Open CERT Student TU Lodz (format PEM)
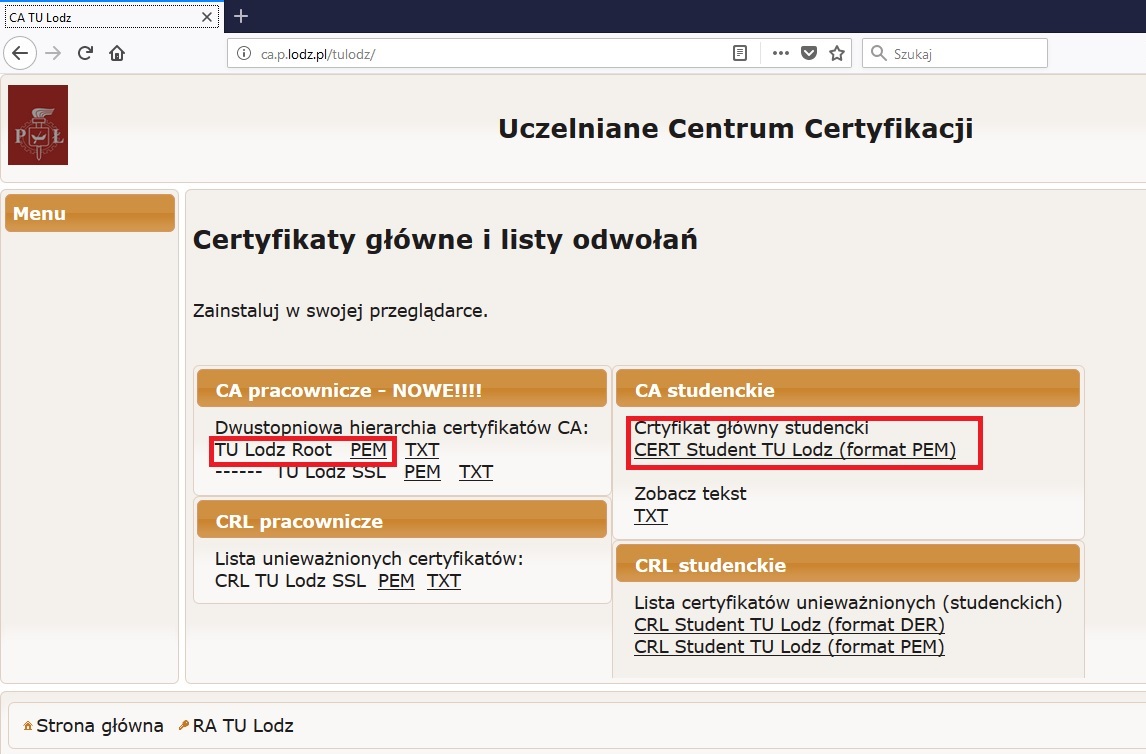The width and height of the screenshot is (1146, 754). tap(795, 450)
